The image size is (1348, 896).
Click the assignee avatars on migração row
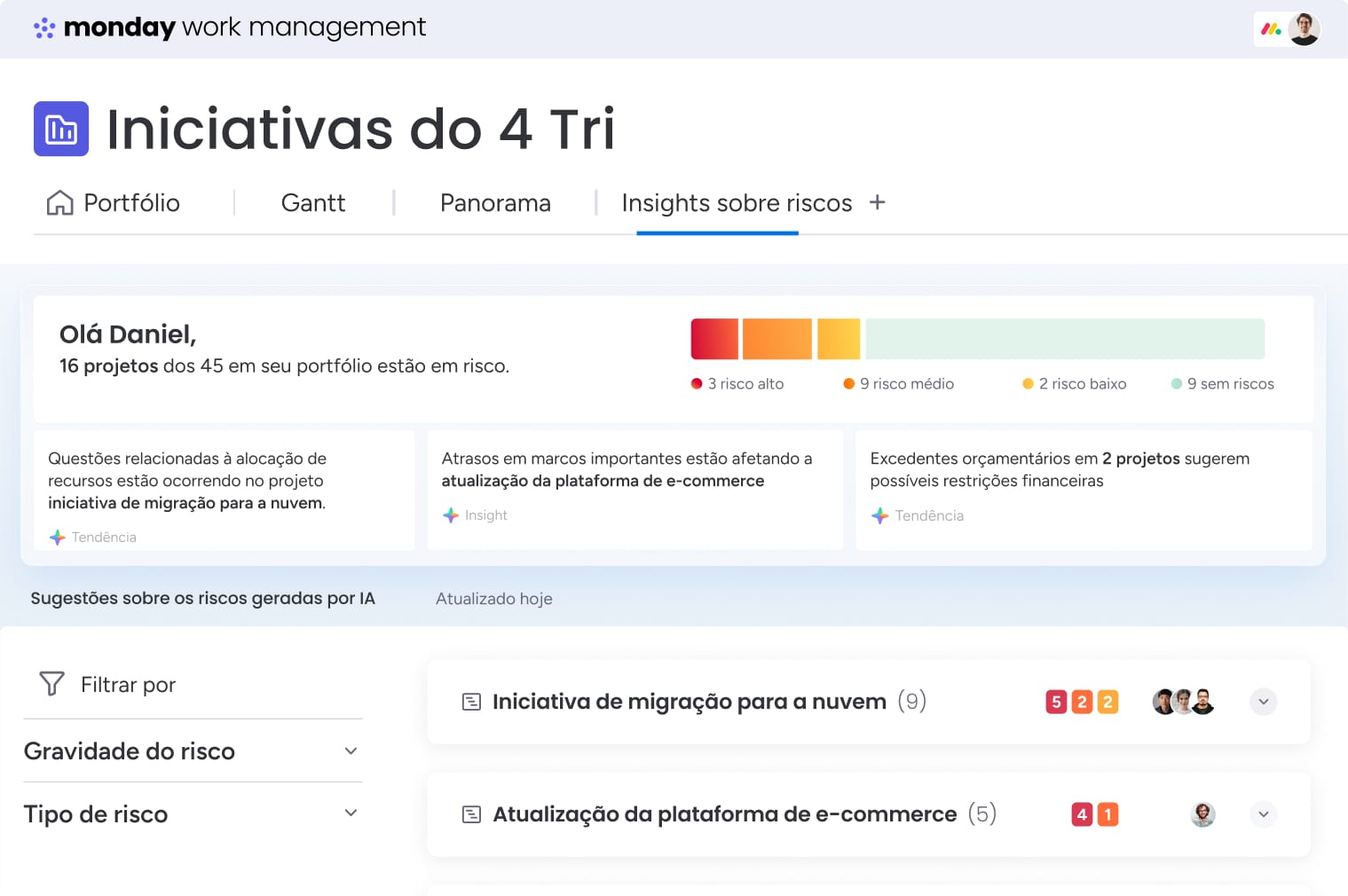(1184, 702)
